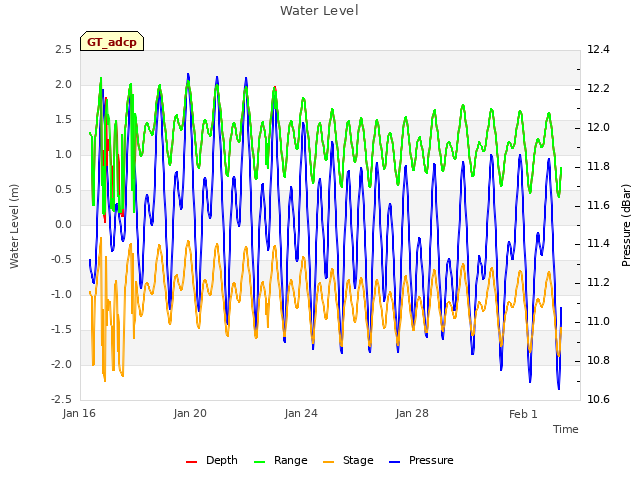640x480 pixels.
Task: Toggle the Pressure series in the legend
Action: (x=421, y=460)
